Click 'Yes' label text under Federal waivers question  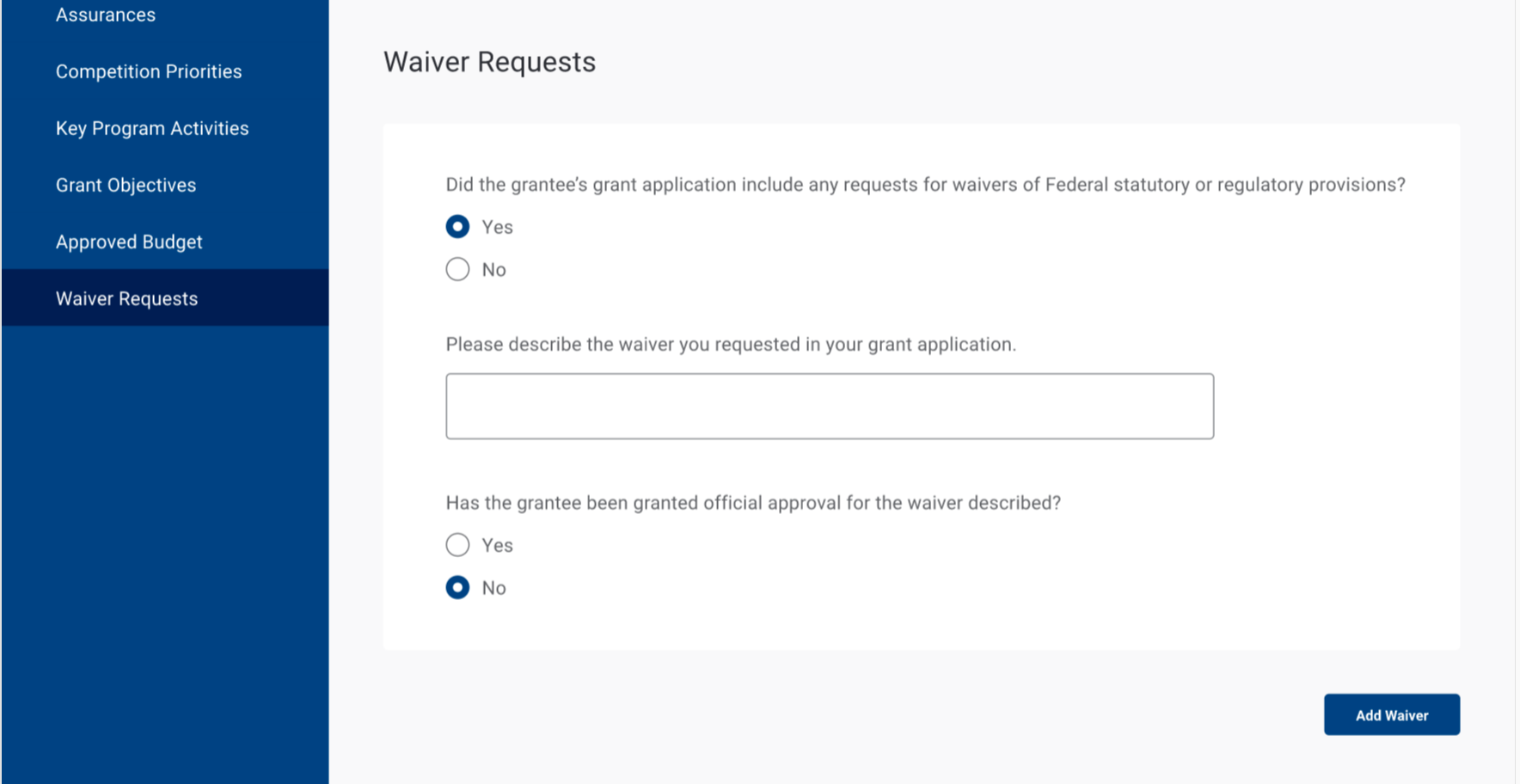point(497,228)
